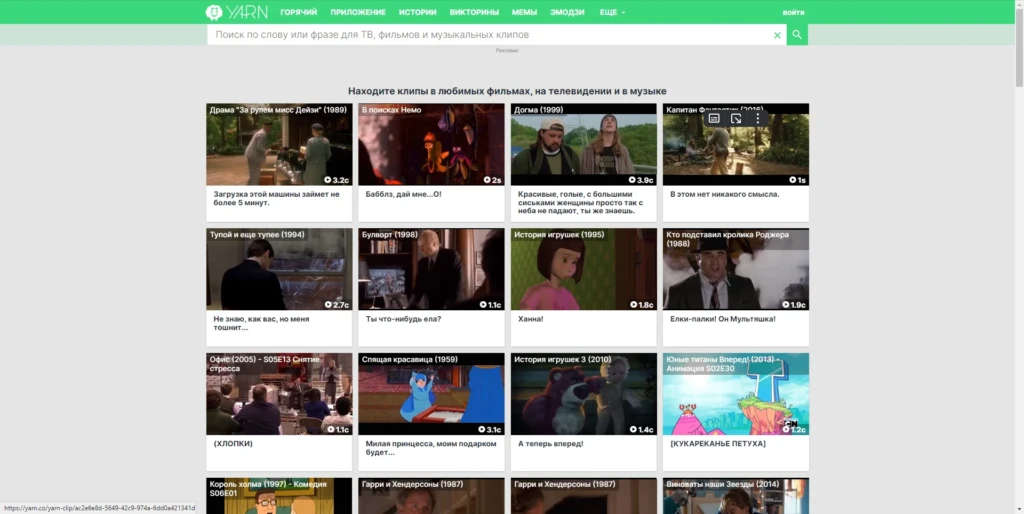The height and width of the screenshot is (514, 1024).
Task: Click the 3.1c play badge on Спящая красавица
Action: (490, 429)
